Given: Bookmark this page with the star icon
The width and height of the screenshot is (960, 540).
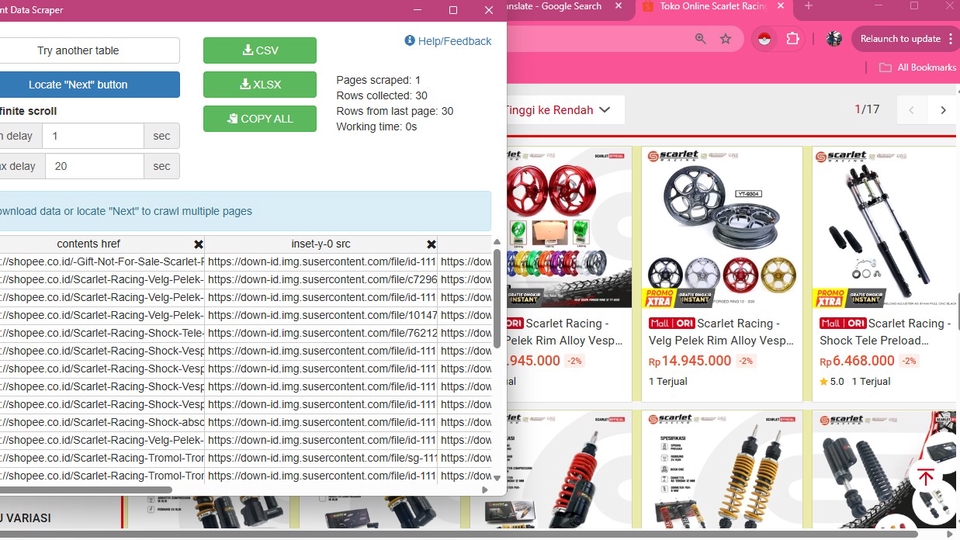Looking at the screenshot, I should click(x=726, y=39).
